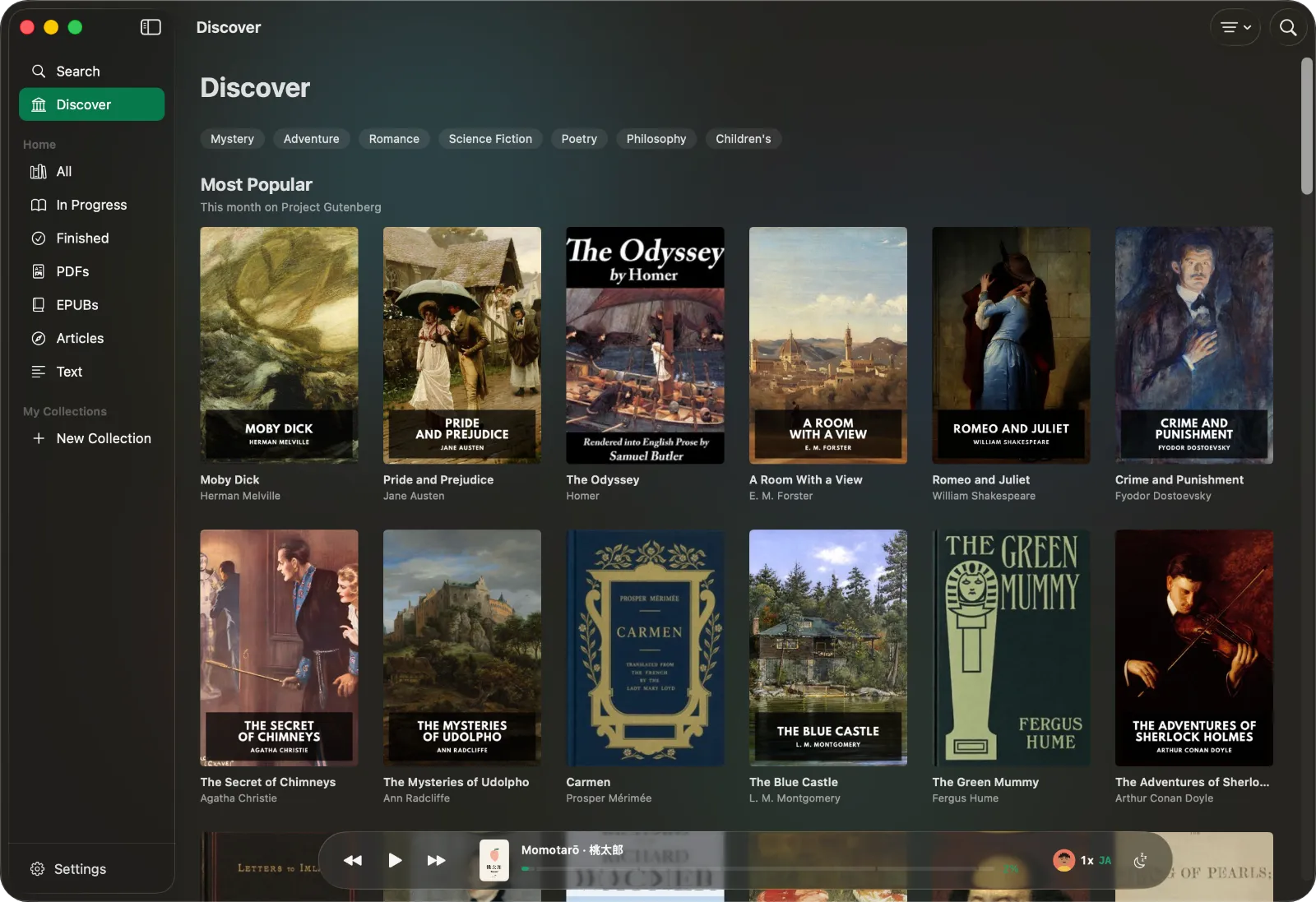Filter by Romance genre
This screenshot has width=1316, height=902.
pyautogui.click(x=394, y=139)
